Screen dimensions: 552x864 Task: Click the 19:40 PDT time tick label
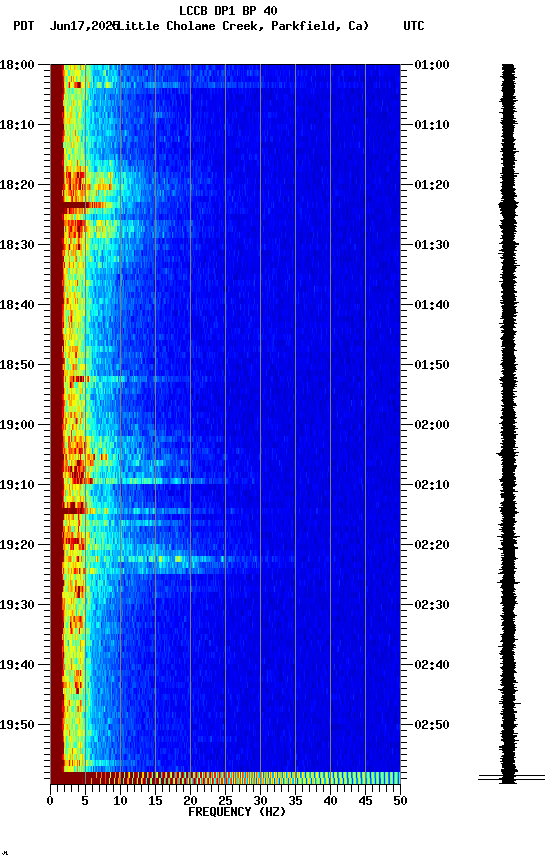[17, 665]
